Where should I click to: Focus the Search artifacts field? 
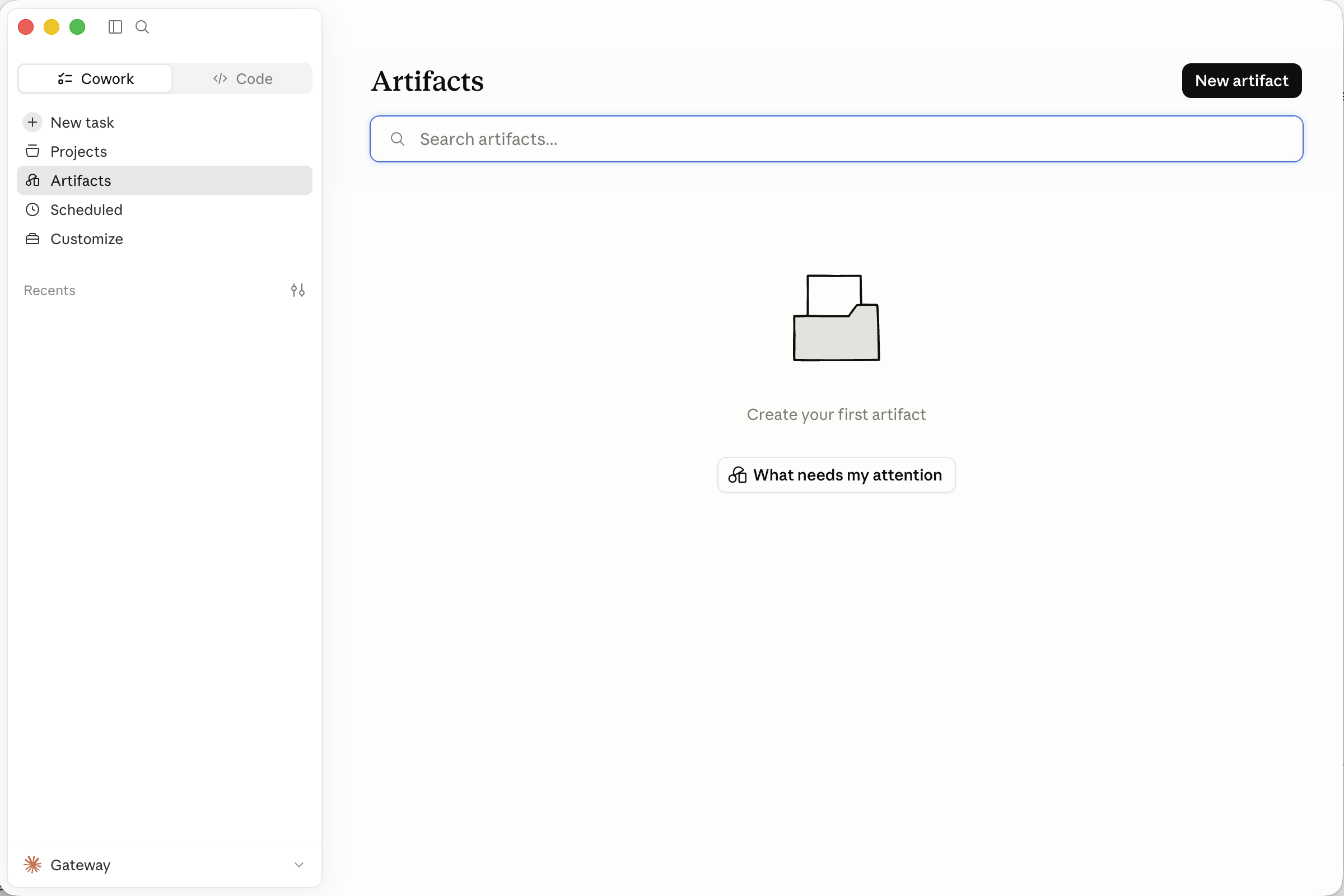836,139
